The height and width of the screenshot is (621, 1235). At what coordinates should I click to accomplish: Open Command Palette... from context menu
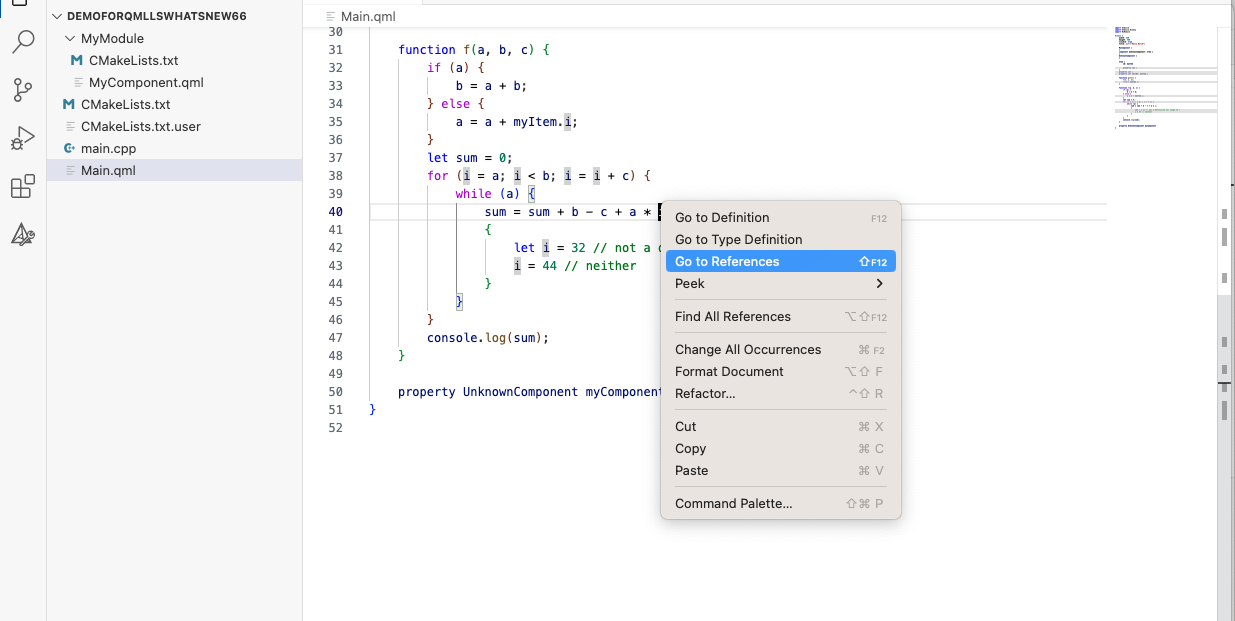click(733, 504)
